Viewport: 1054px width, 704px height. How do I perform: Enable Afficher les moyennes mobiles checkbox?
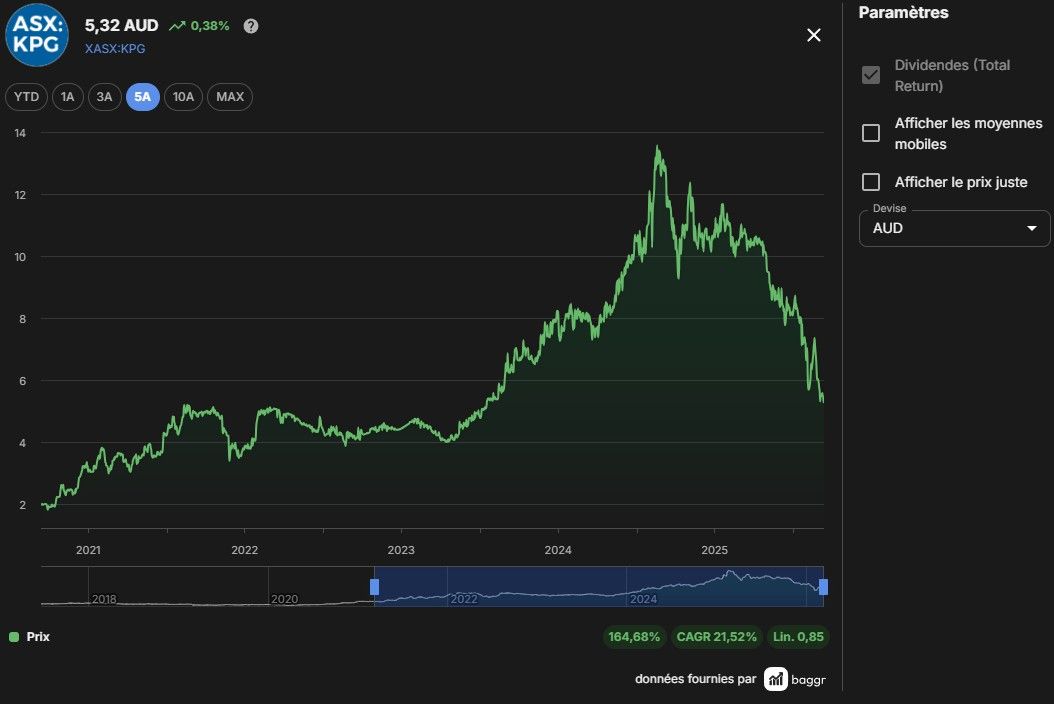pos(870,133)
